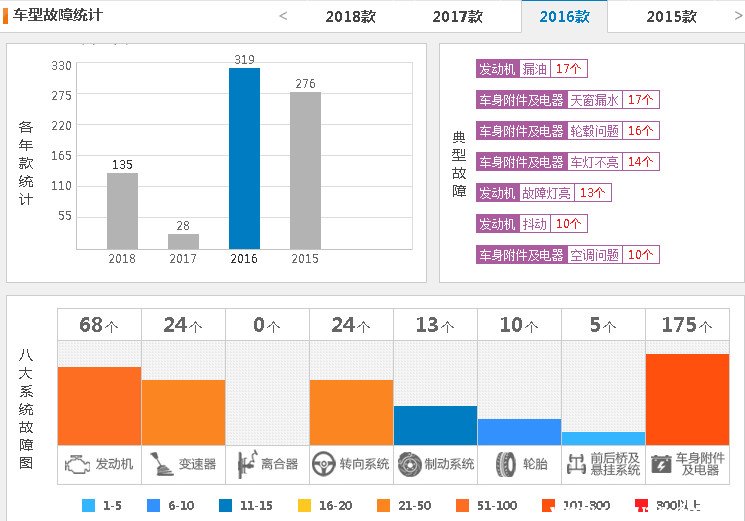Click the gearbox (变速器) shifter icon
The width and height of the screenshot is (745, 521).
160,464
